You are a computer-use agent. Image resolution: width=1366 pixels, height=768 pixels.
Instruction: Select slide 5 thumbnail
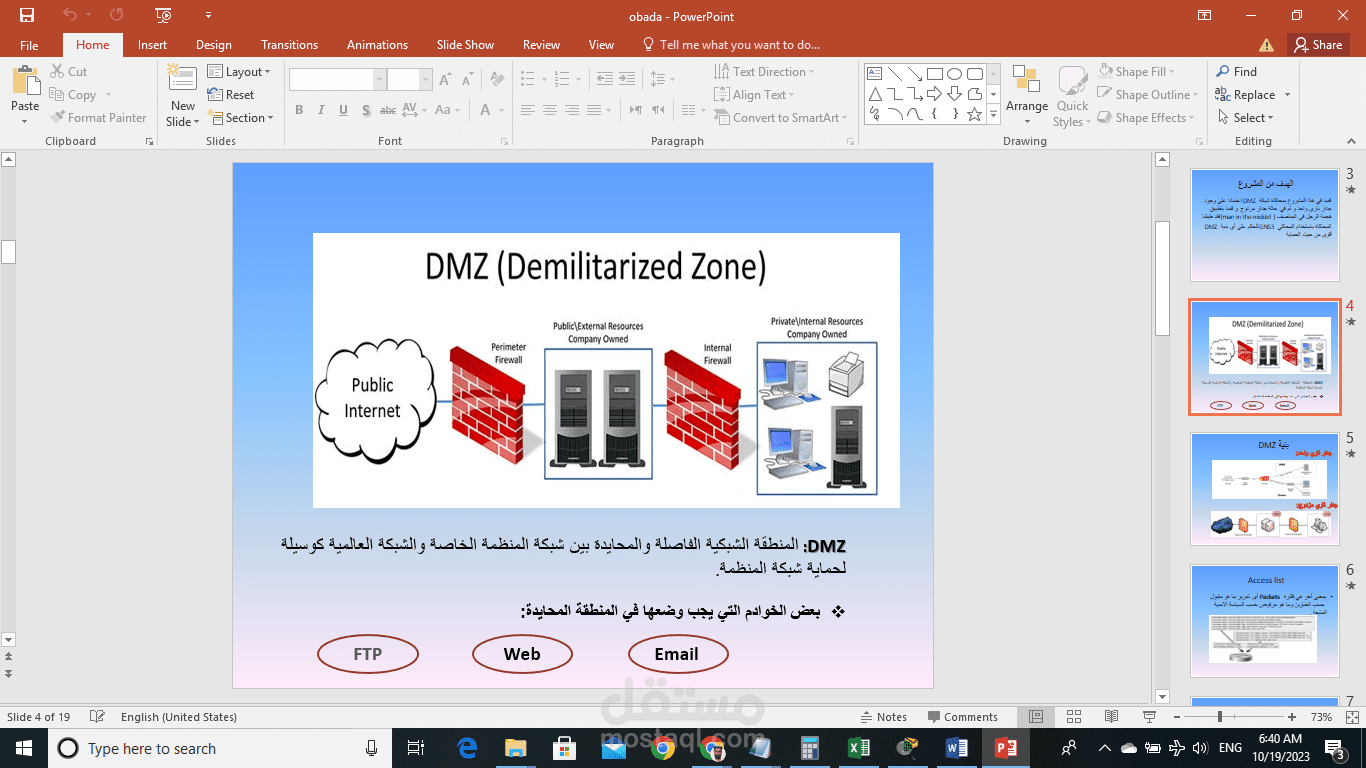[1264, 489]
